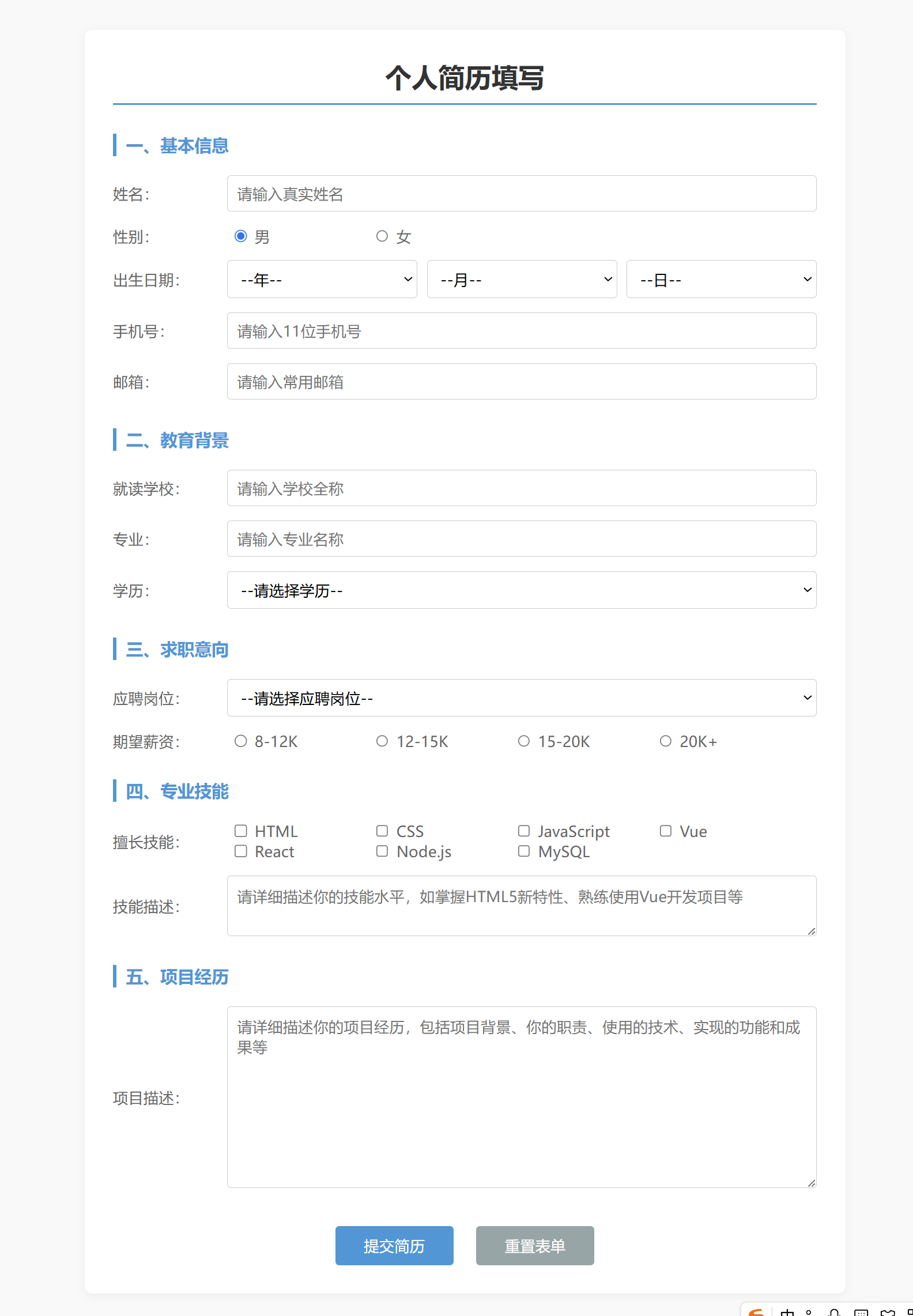Choose the 15-20K salary option
913x1316 pixels.
tap(524, 741)
